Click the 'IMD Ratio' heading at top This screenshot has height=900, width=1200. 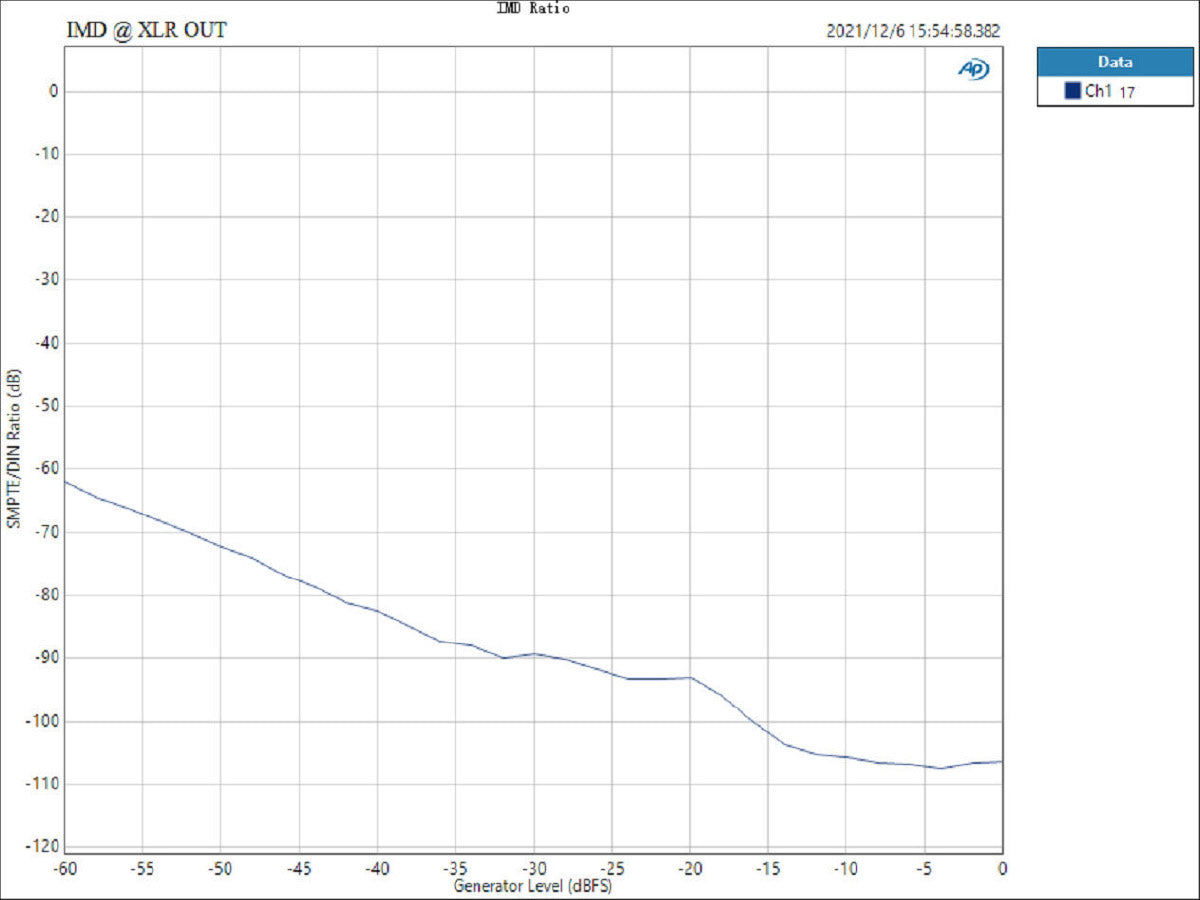tap(533, 8)
